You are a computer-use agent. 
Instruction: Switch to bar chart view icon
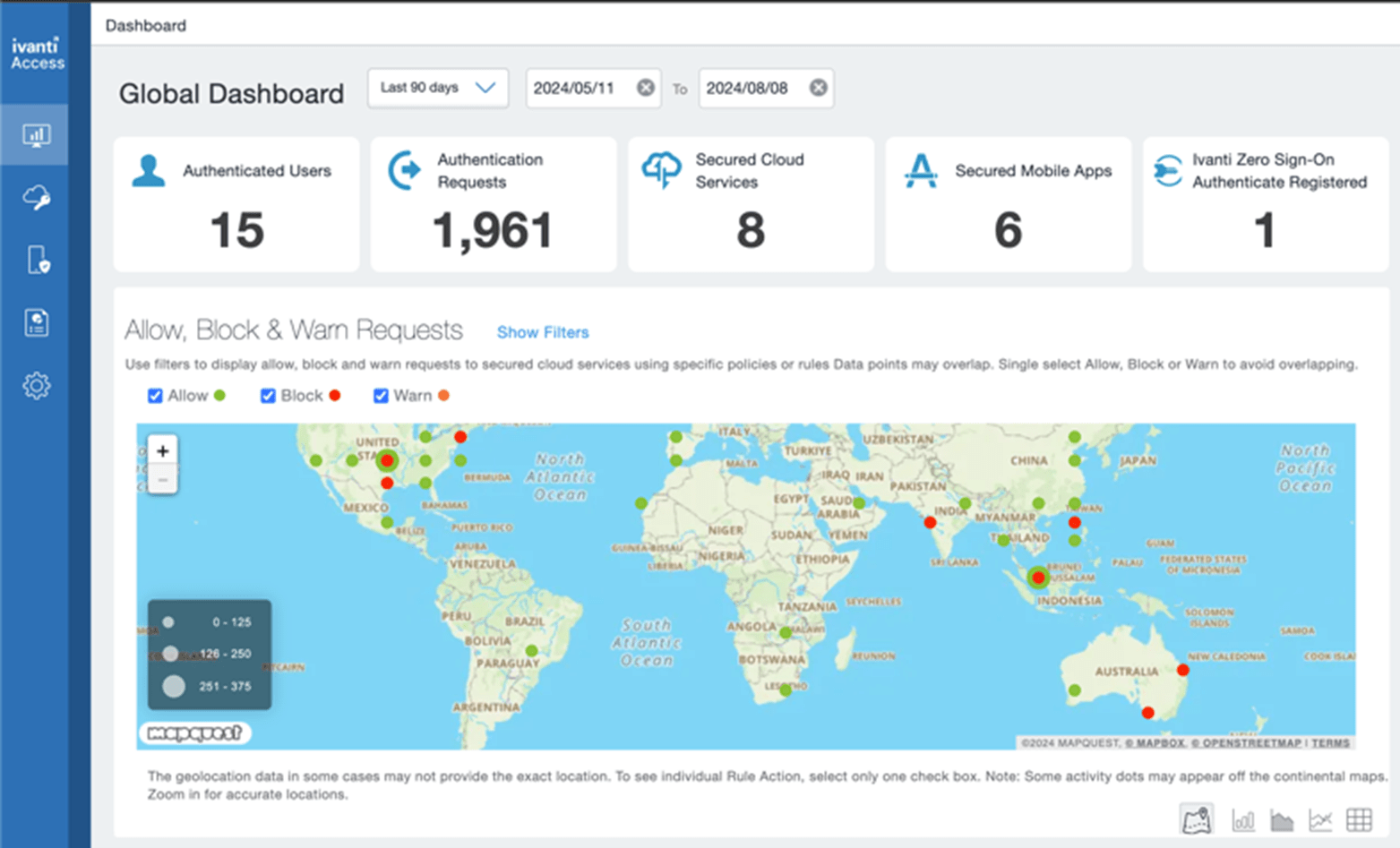[x=1243, y=819]
